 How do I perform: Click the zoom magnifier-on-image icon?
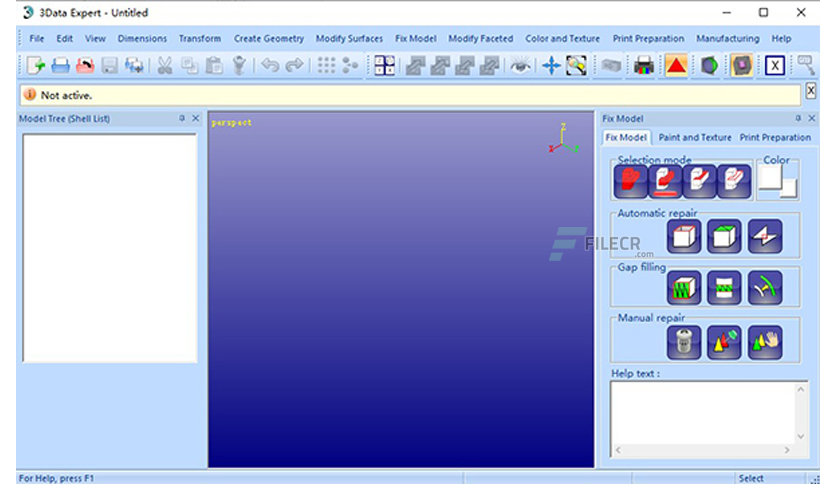[576, 66]
